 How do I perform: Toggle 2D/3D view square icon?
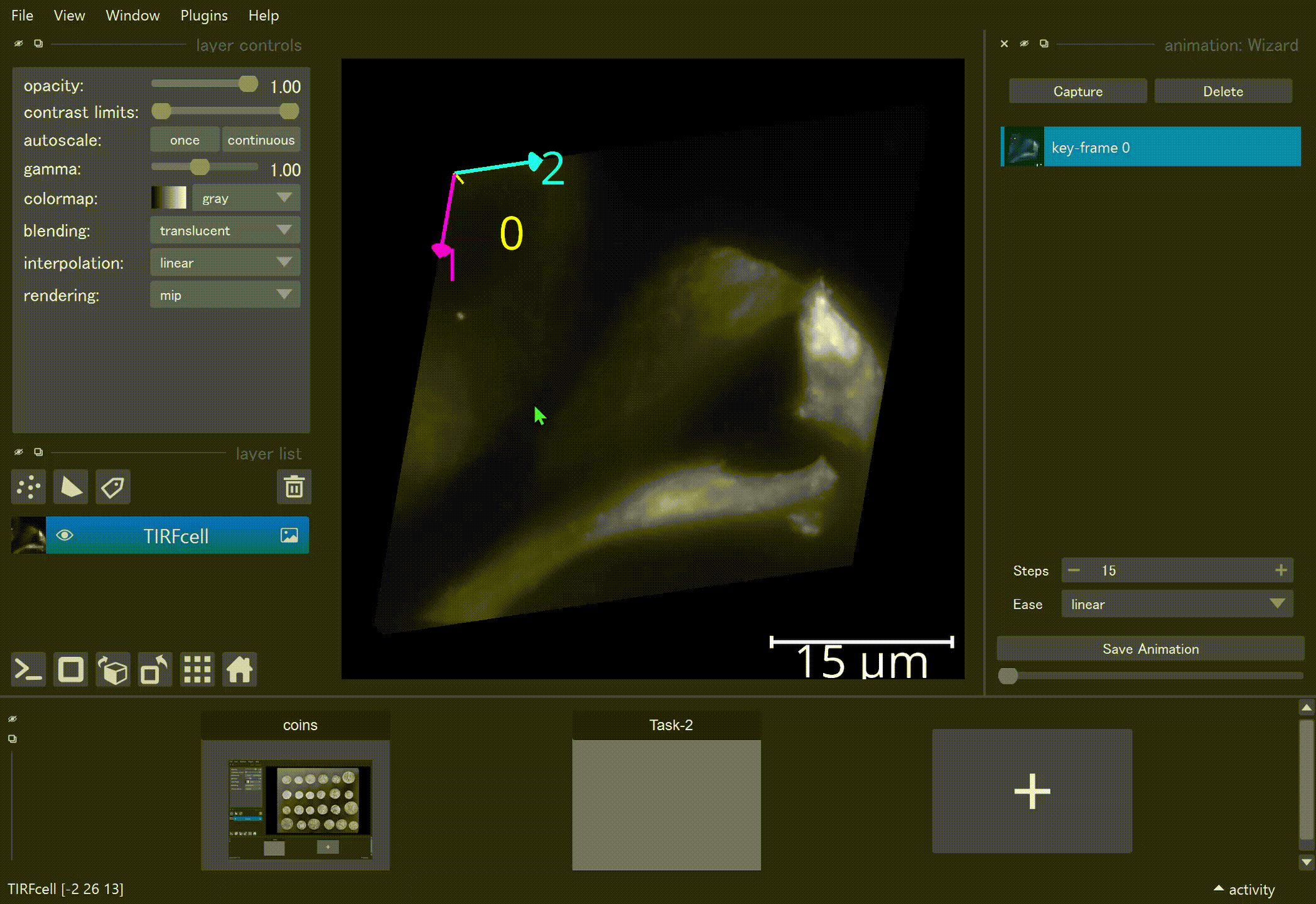point(70,670)
